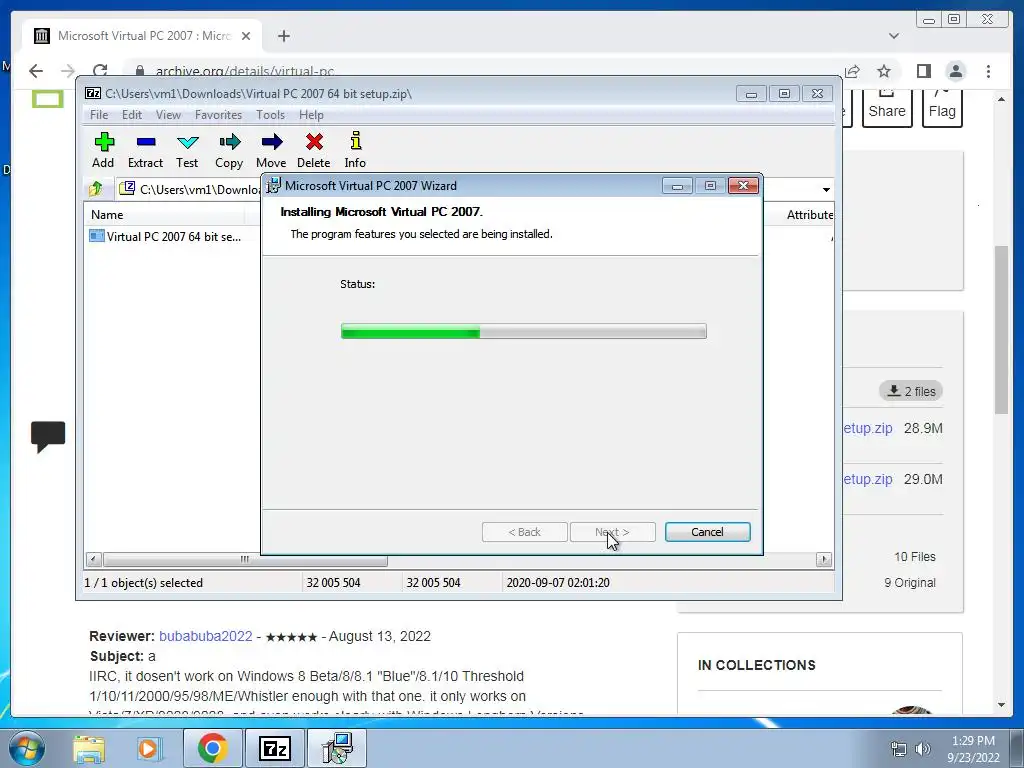Image resolution: width=1024 pixels, height=768 pixels.
Task: Click the network tray icon
Action: pos(899,749)
